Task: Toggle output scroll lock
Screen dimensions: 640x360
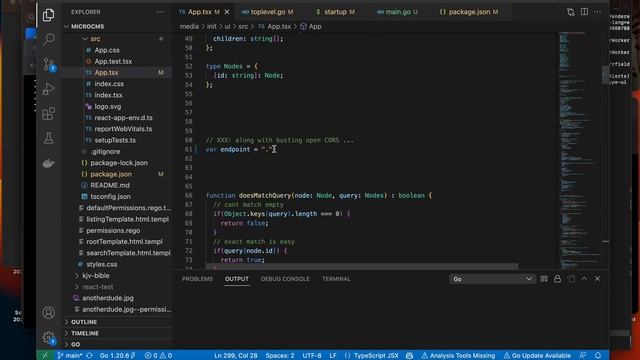Action: (x=557, y=279)
